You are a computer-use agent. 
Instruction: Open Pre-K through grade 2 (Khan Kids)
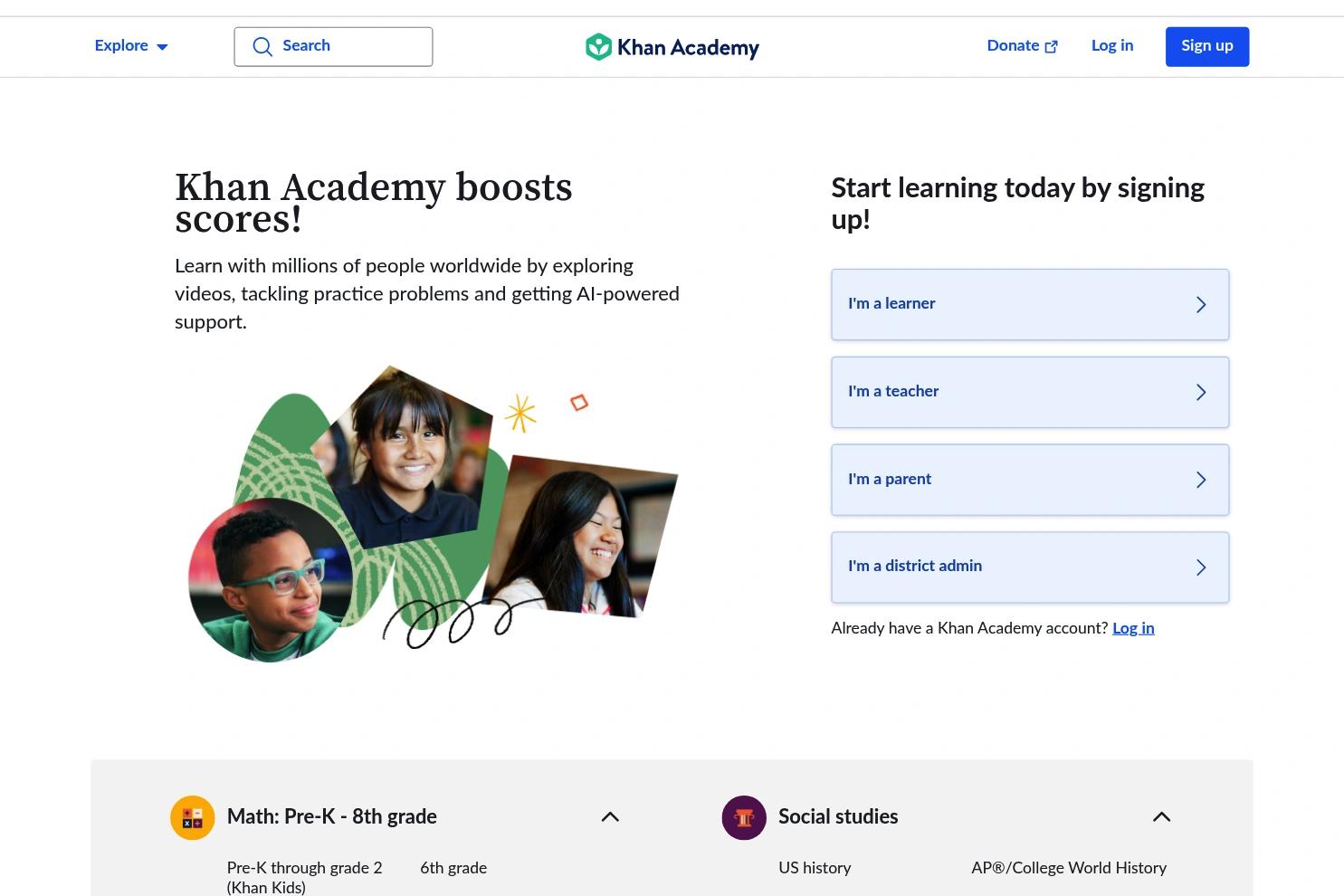click(305, 878)
